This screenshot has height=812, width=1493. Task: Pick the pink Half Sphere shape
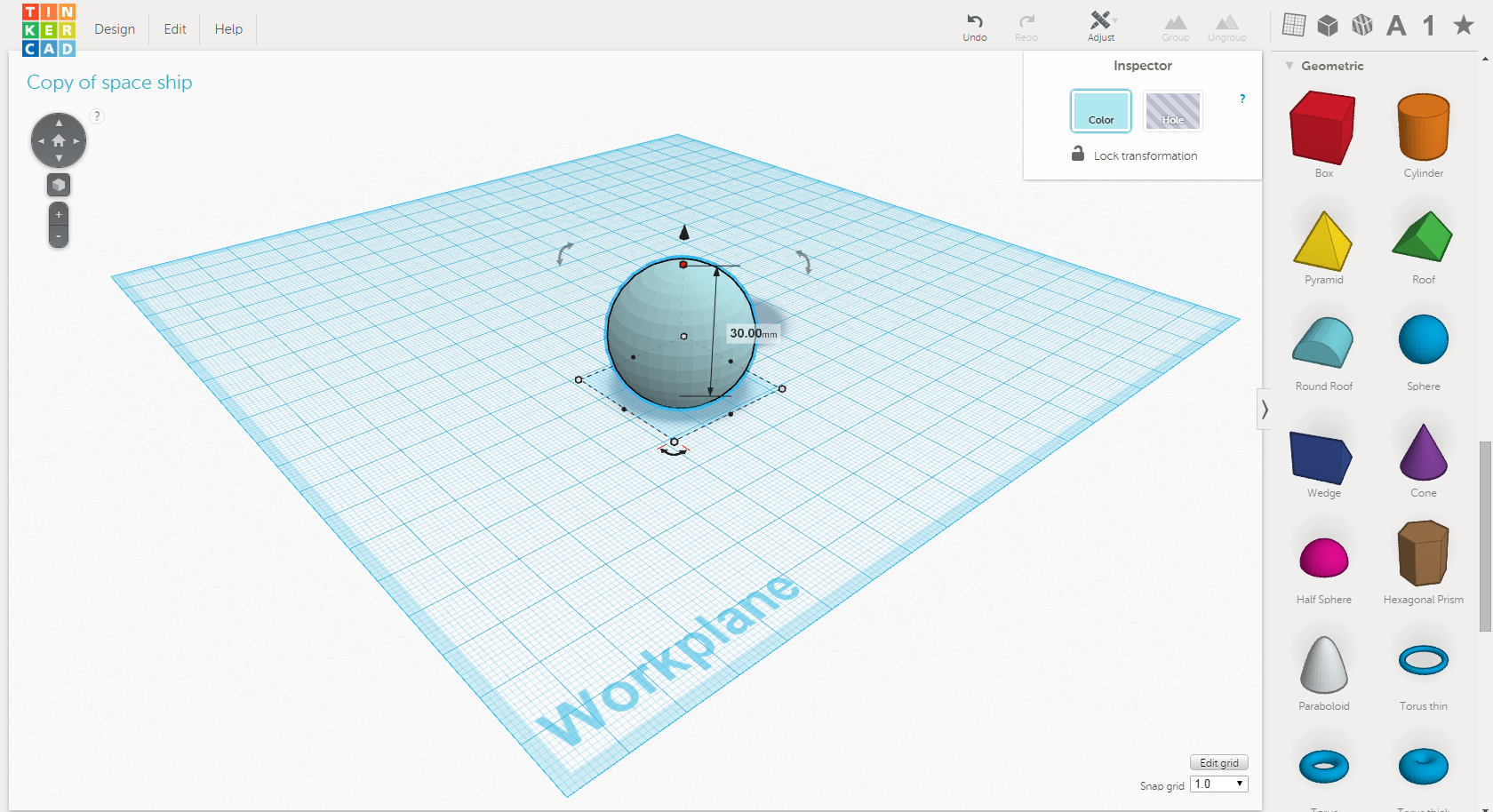[x=1324, y=558]
